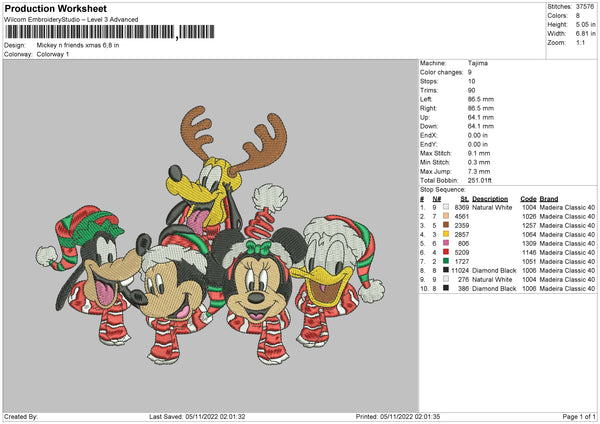Click the Width value 6.81 in
The height and width of the screenshot is (424, 600).
pyautogui.click(x=585, y=34)
